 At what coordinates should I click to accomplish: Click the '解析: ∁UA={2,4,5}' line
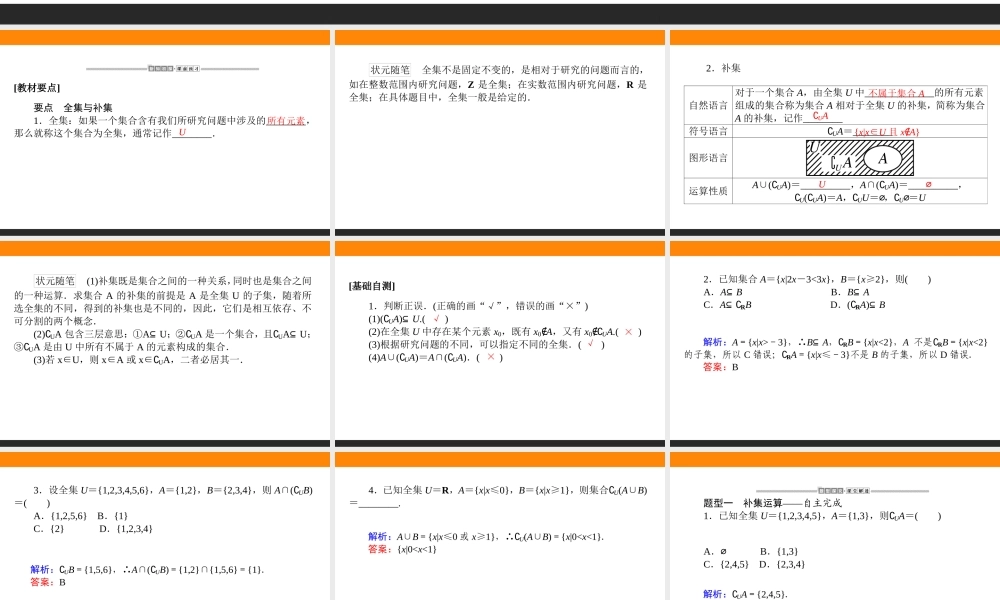pyautogui.click(x=745, y=594)
